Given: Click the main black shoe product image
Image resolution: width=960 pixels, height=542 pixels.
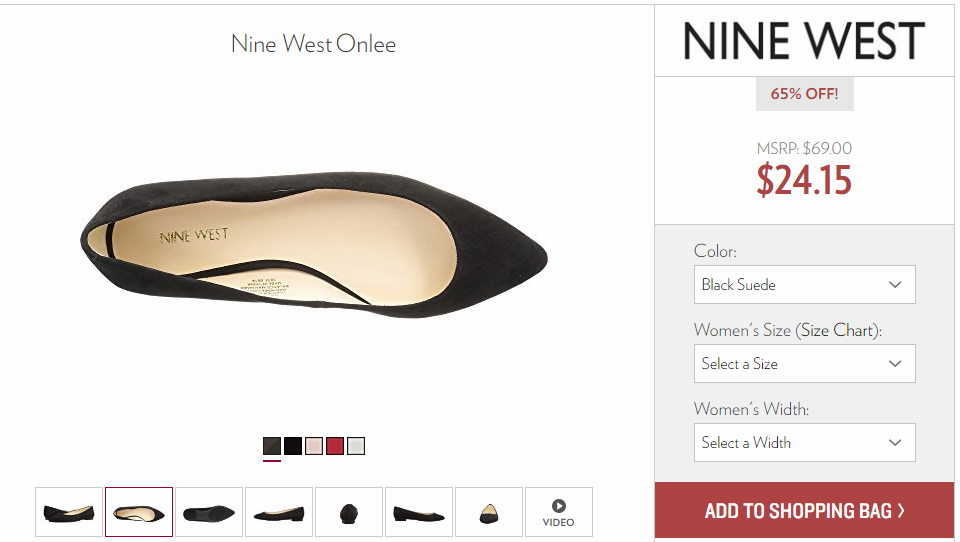Looking at the screenshot, I should point(313,244).
